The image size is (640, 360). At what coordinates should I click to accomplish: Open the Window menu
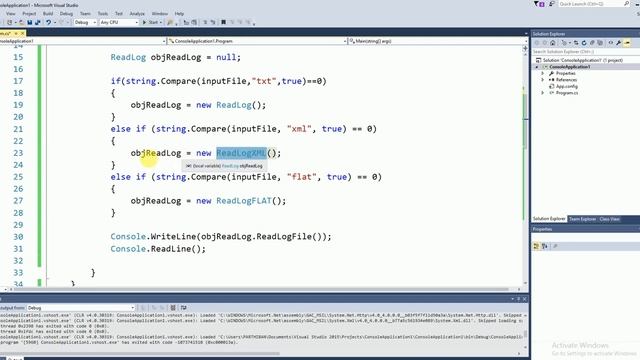coord(160,13)
